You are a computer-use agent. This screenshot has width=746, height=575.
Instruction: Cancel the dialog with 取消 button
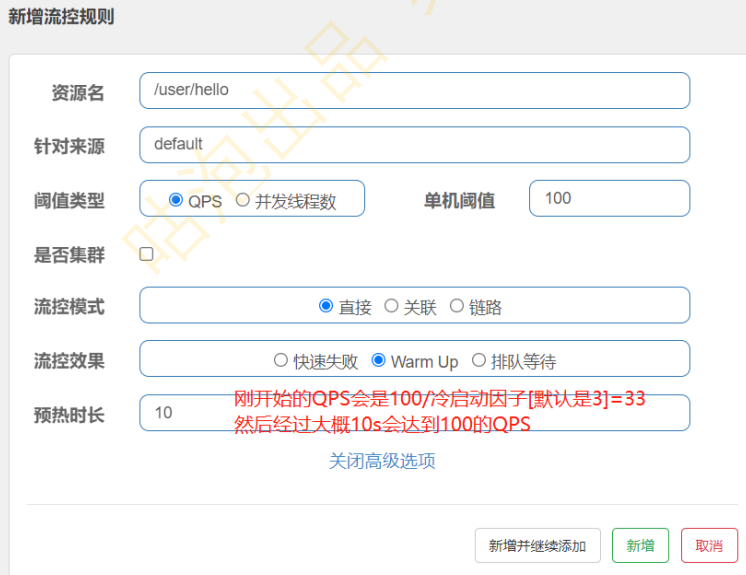709,545
